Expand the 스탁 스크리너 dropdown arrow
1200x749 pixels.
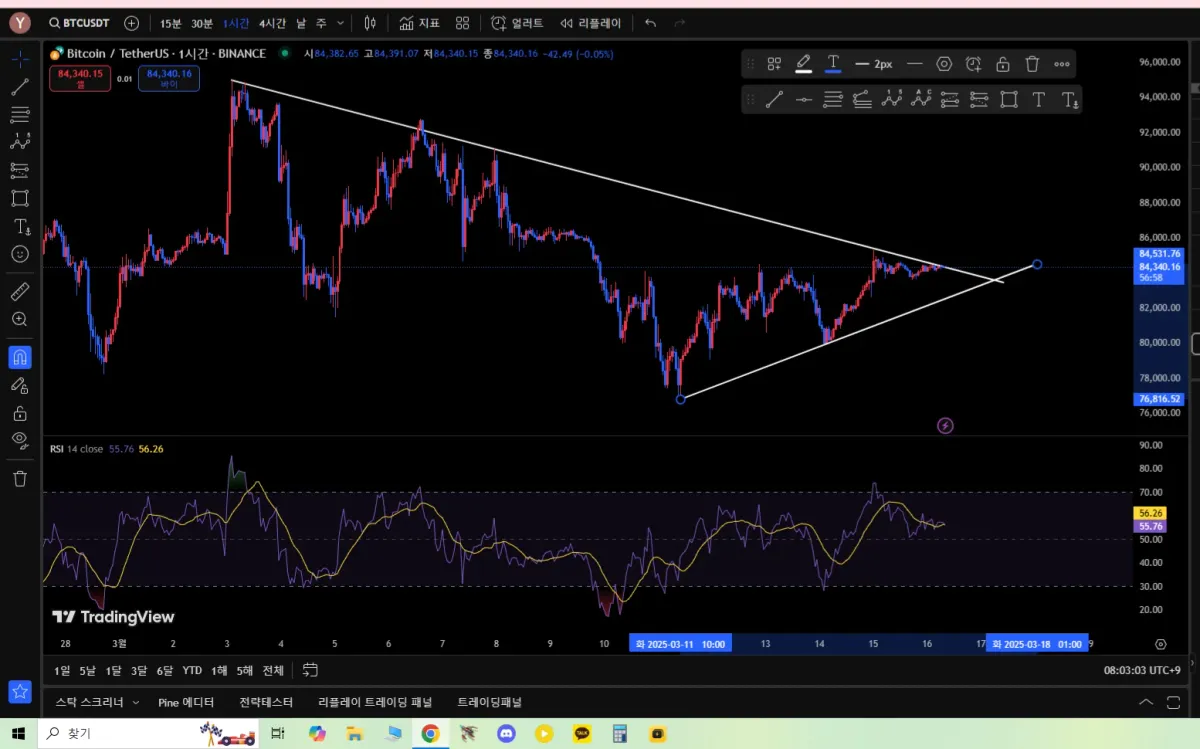click(136, 703)
